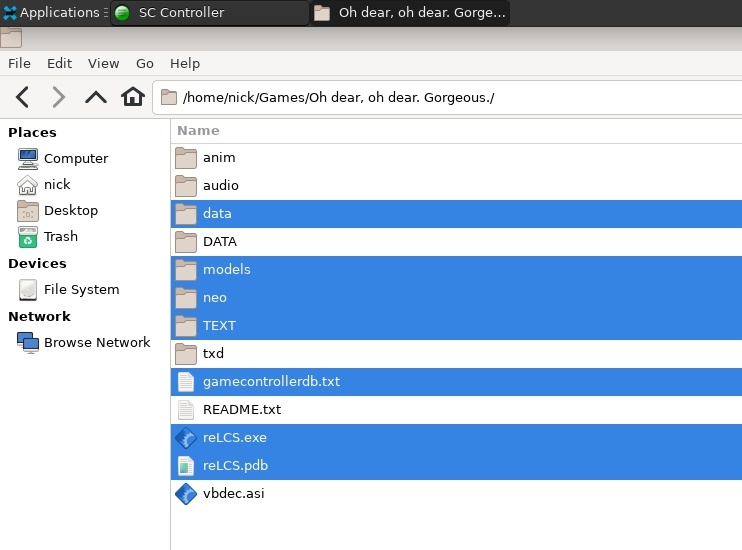
Task: Click the reLCS.pdb file icon
Action: point(185,466)
